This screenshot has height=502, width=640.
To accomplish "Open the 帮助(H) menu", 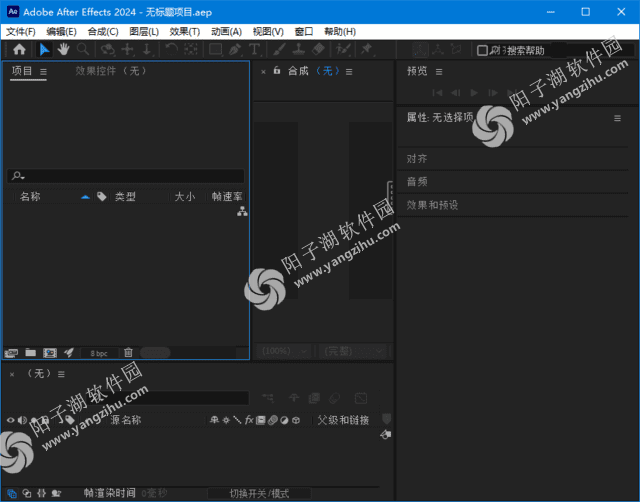I will click(340, 32).
